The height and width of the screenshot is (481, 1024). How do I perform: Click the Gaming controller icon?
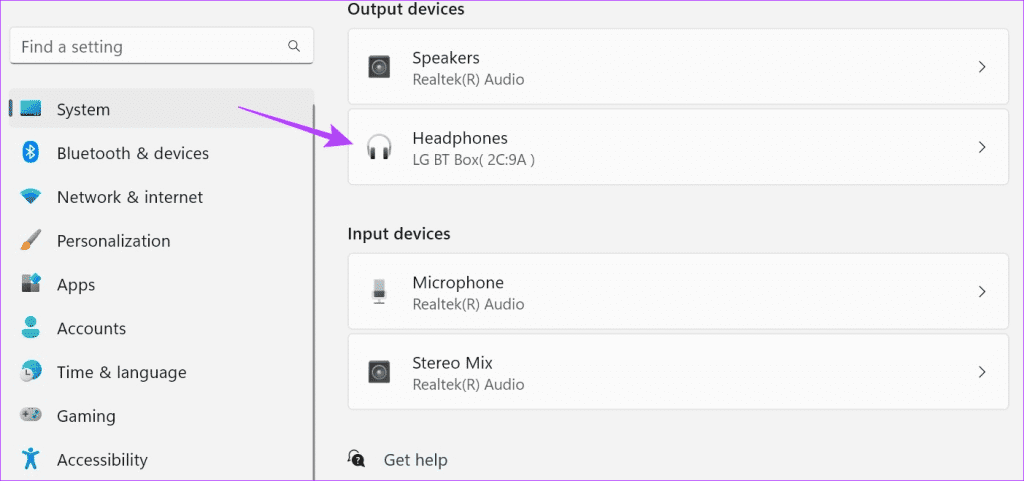click(x=30, y=415)
